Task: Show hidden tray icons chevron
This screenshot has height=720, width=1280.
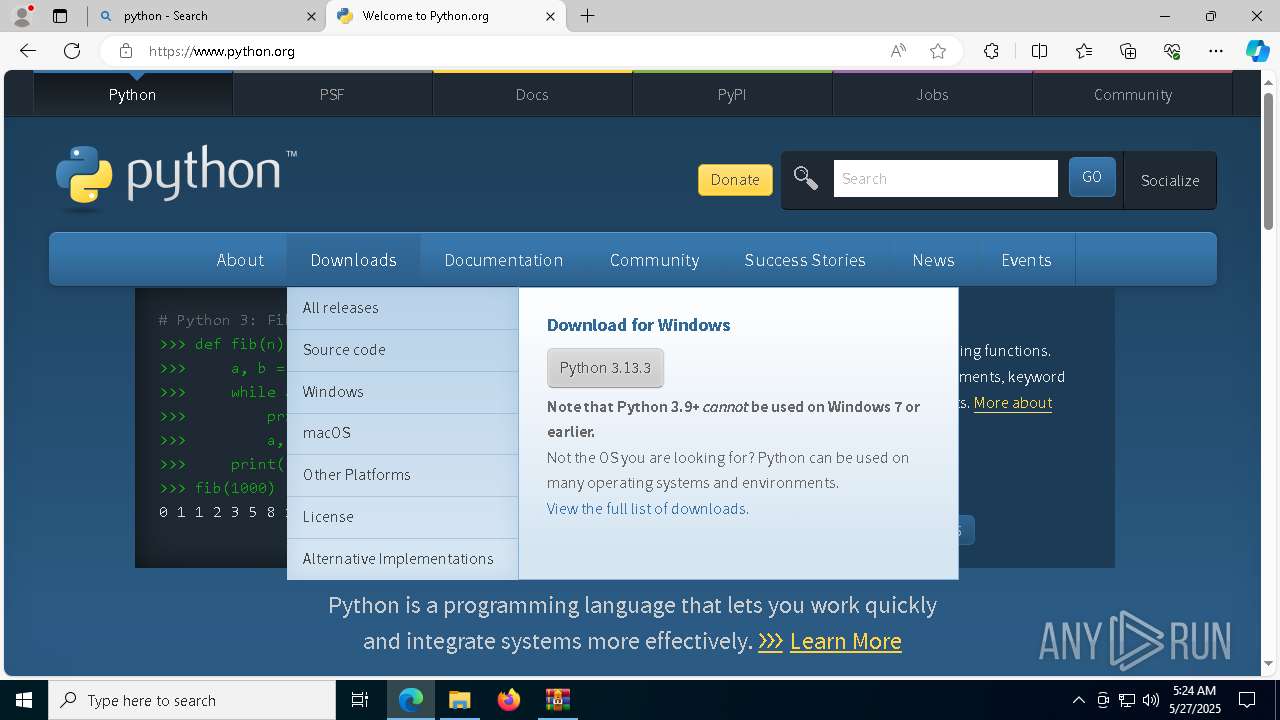Action: [1078, 700]
